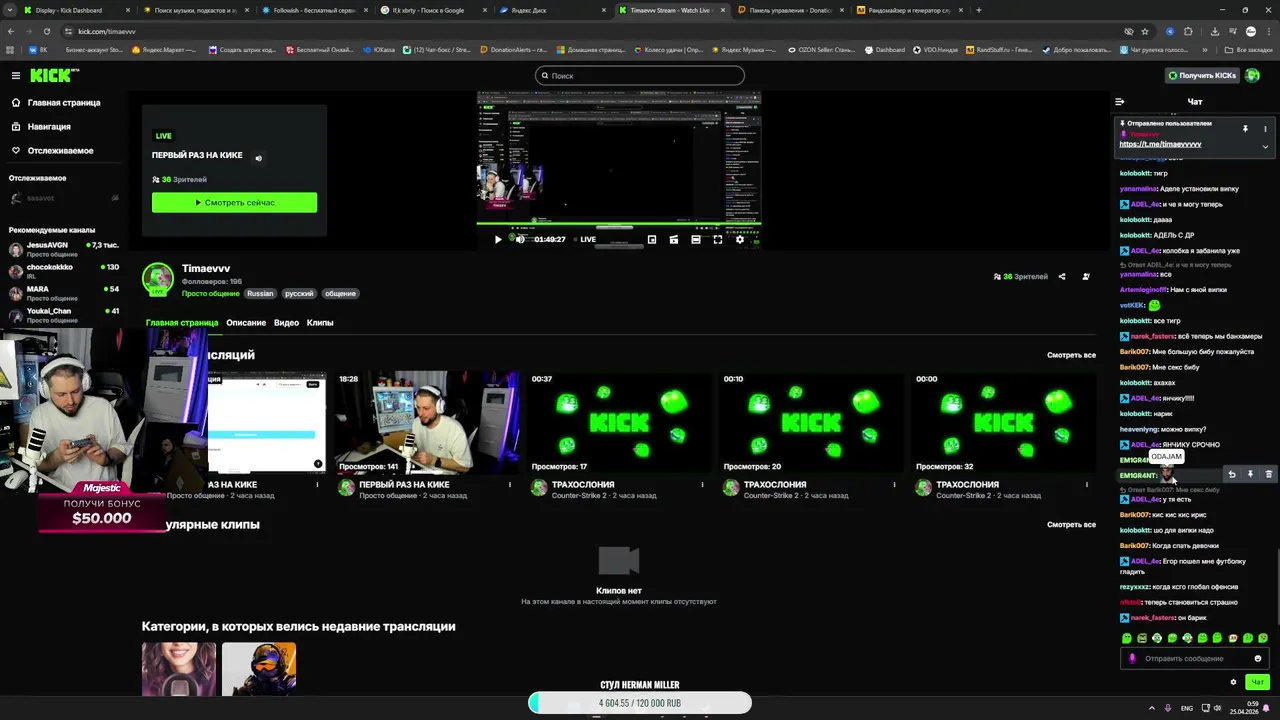Screen dimensions: 1280x720
Task: Open options for 32-views ТРАХОСЛОНИЯ video
Action: click(x=1087, y=484)
